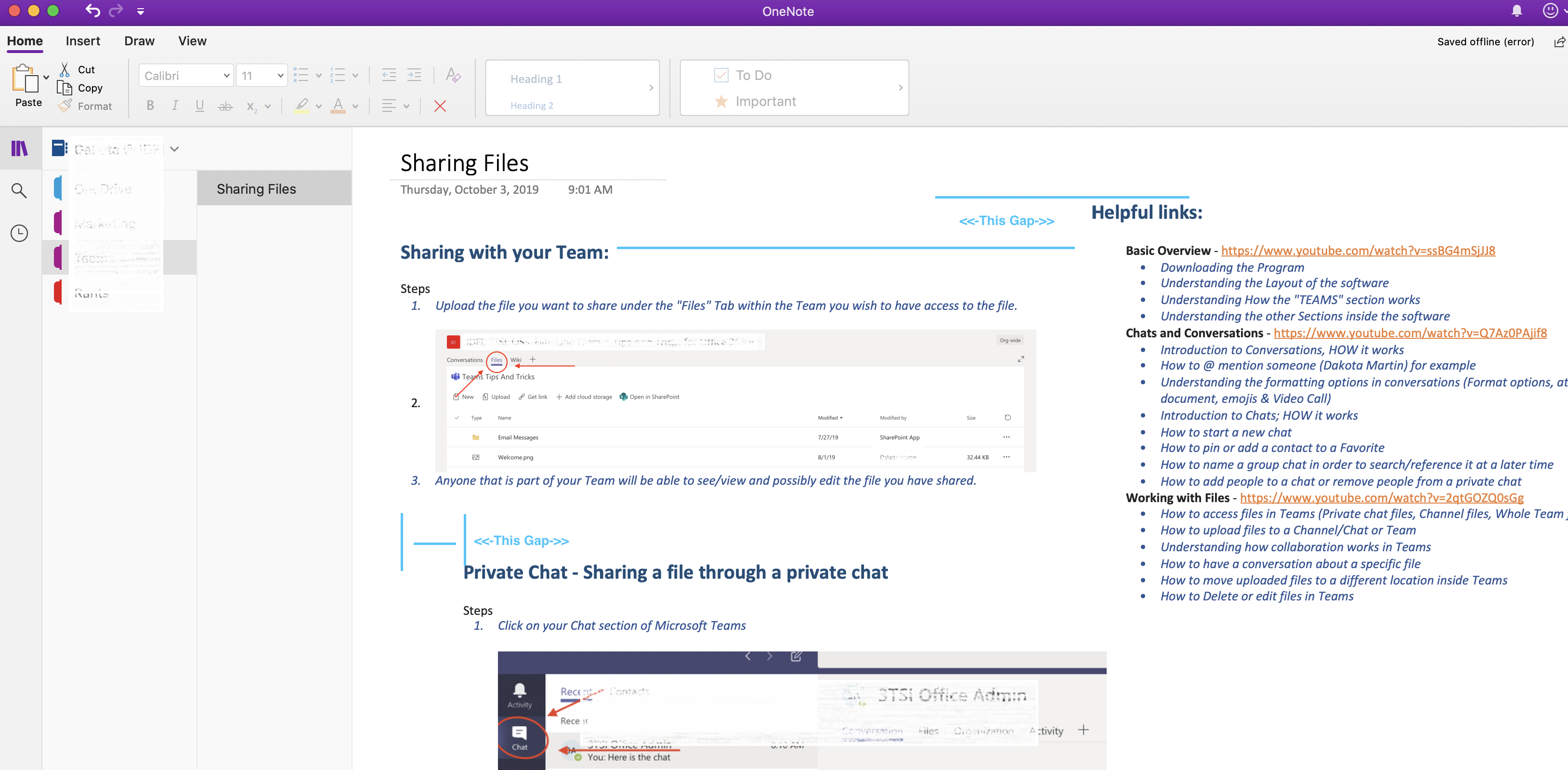This screenshot has height=770, width=1568.
Task: Select the Sharing Files page
Action: (x=256, y=188)
